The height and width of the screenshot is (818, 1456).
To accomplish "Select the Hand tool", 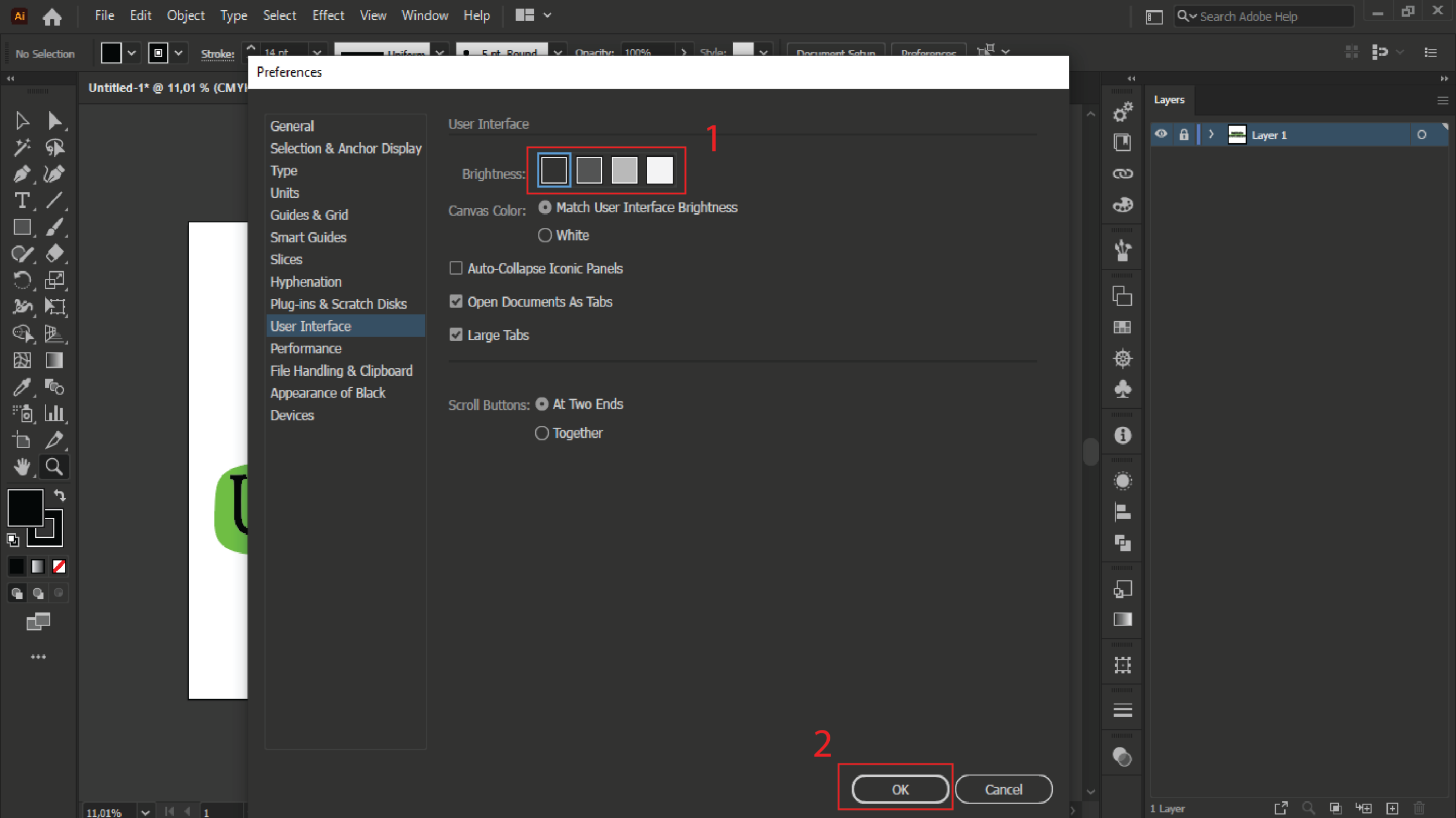I will [x=22, y=467].
